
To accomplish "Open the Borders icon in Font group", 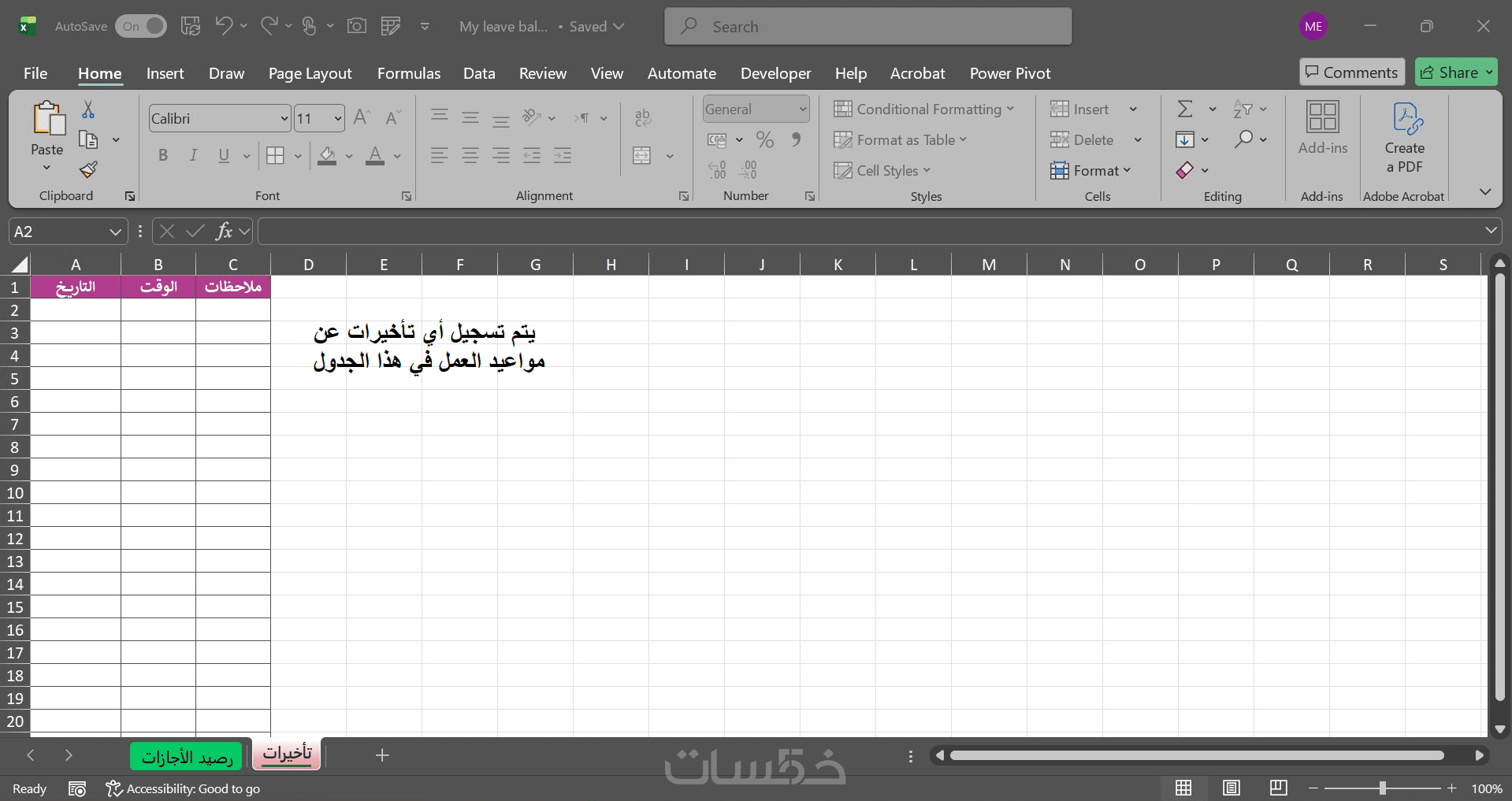I will point(275,156).
